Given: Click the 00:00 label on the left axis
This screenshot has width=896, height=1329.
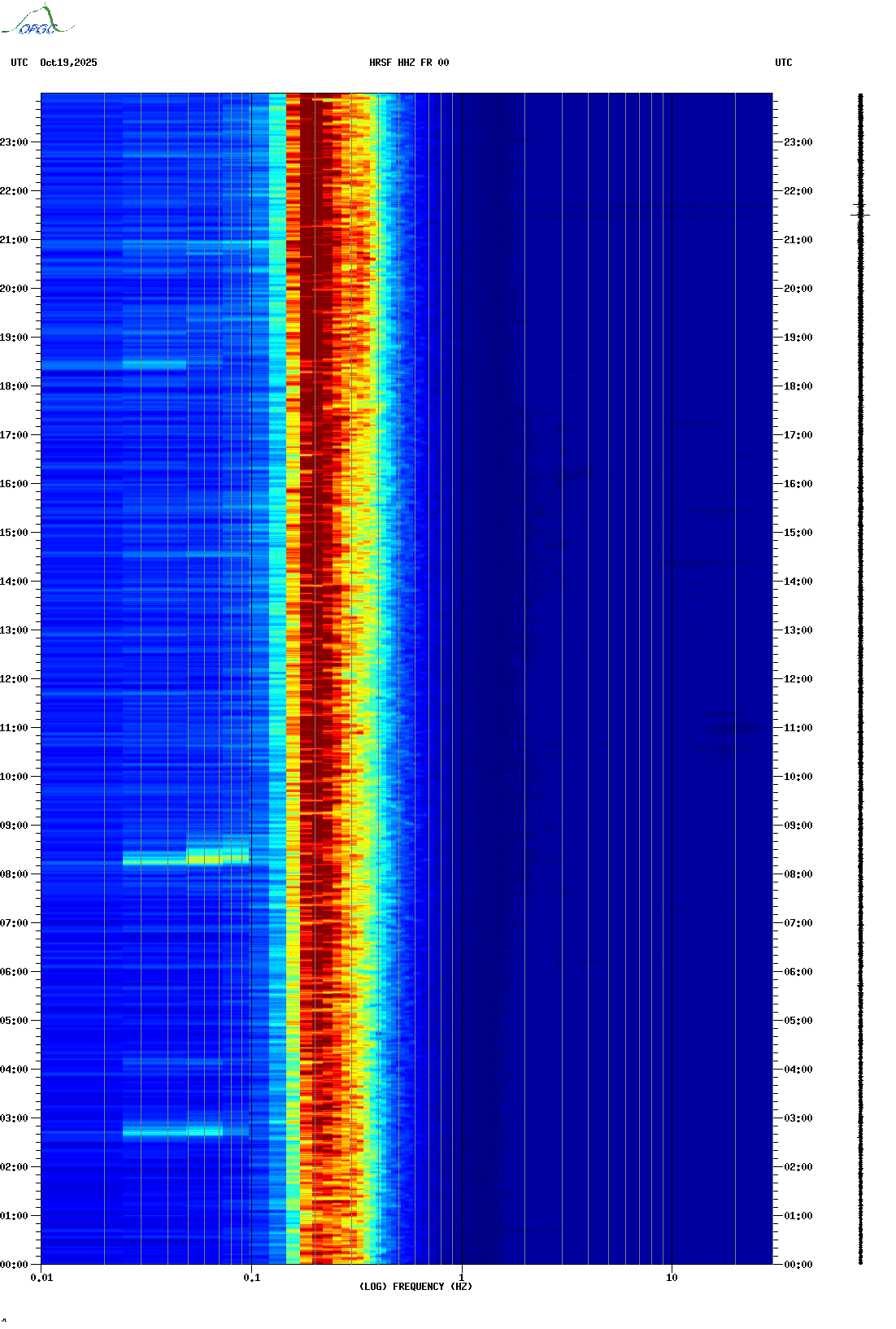Looking at the screenshot, I should 14,1265.
